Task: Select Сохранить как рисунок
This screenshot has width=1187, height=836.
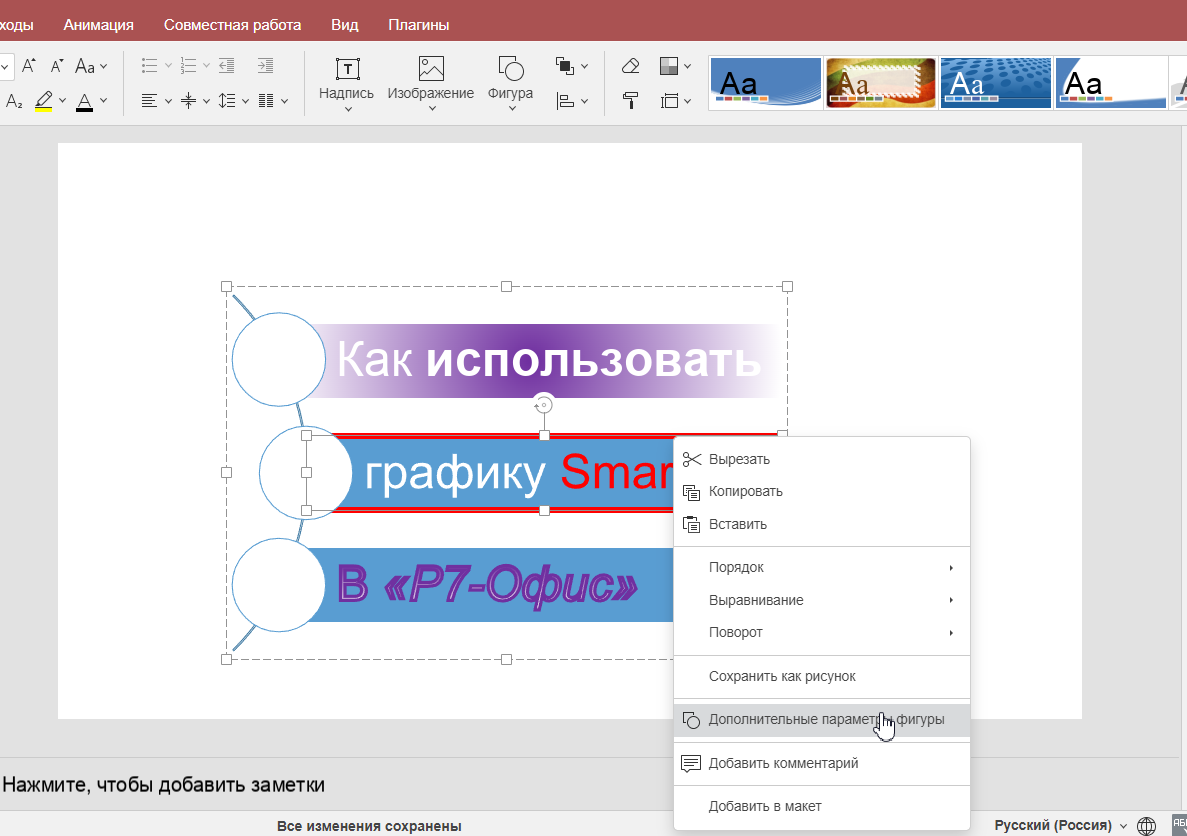Action: tap(821, 676)
